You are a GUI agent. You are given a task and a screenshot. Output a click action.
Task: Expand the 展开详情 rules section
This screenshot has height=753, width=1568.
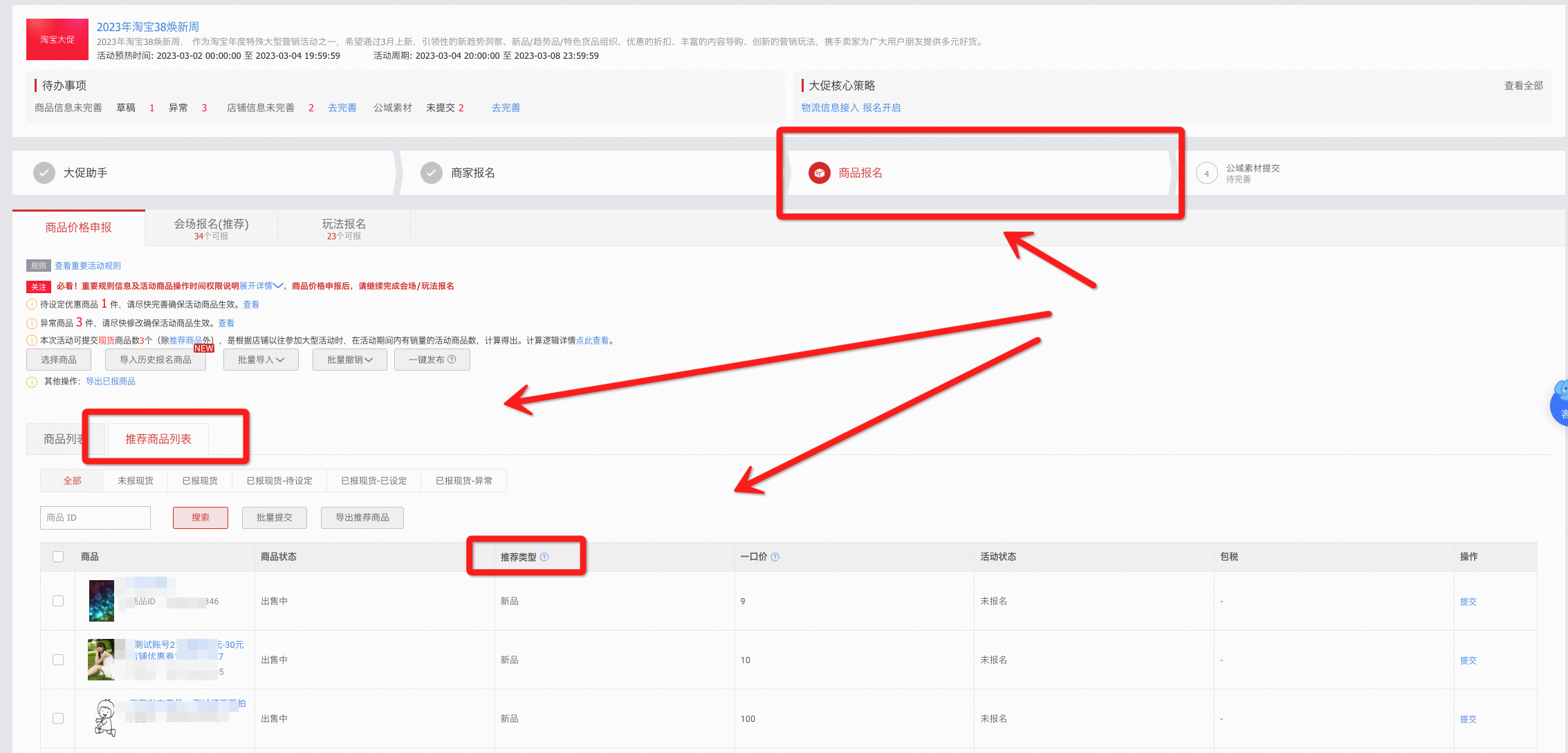tap(261, 286)
